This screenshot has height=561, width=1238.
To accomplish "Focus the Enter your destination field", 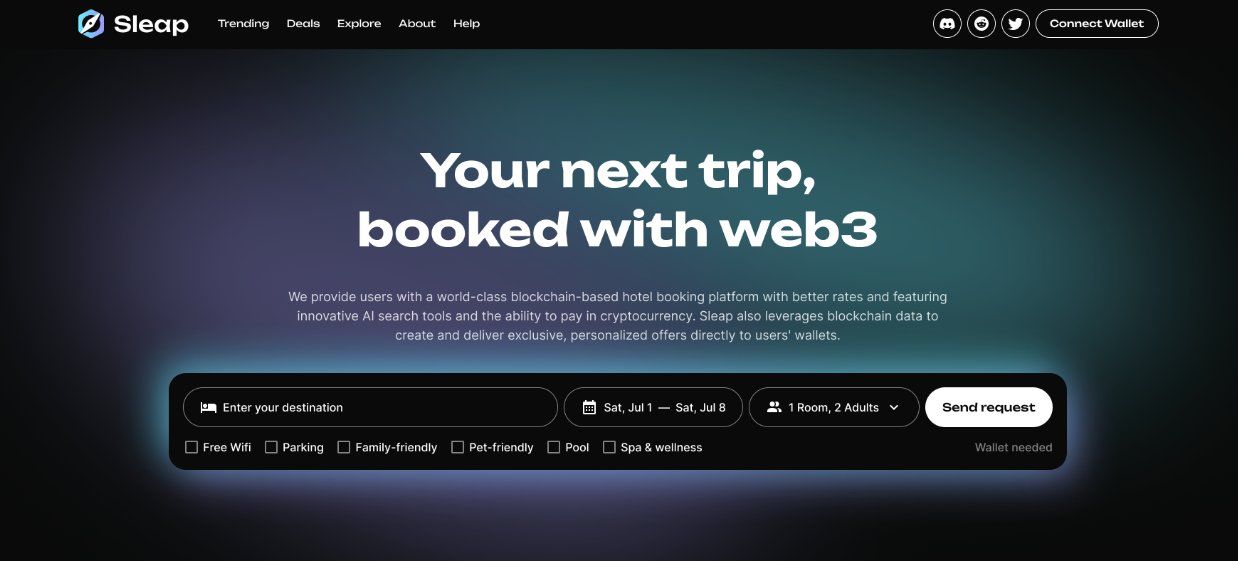I will (370, 407).
